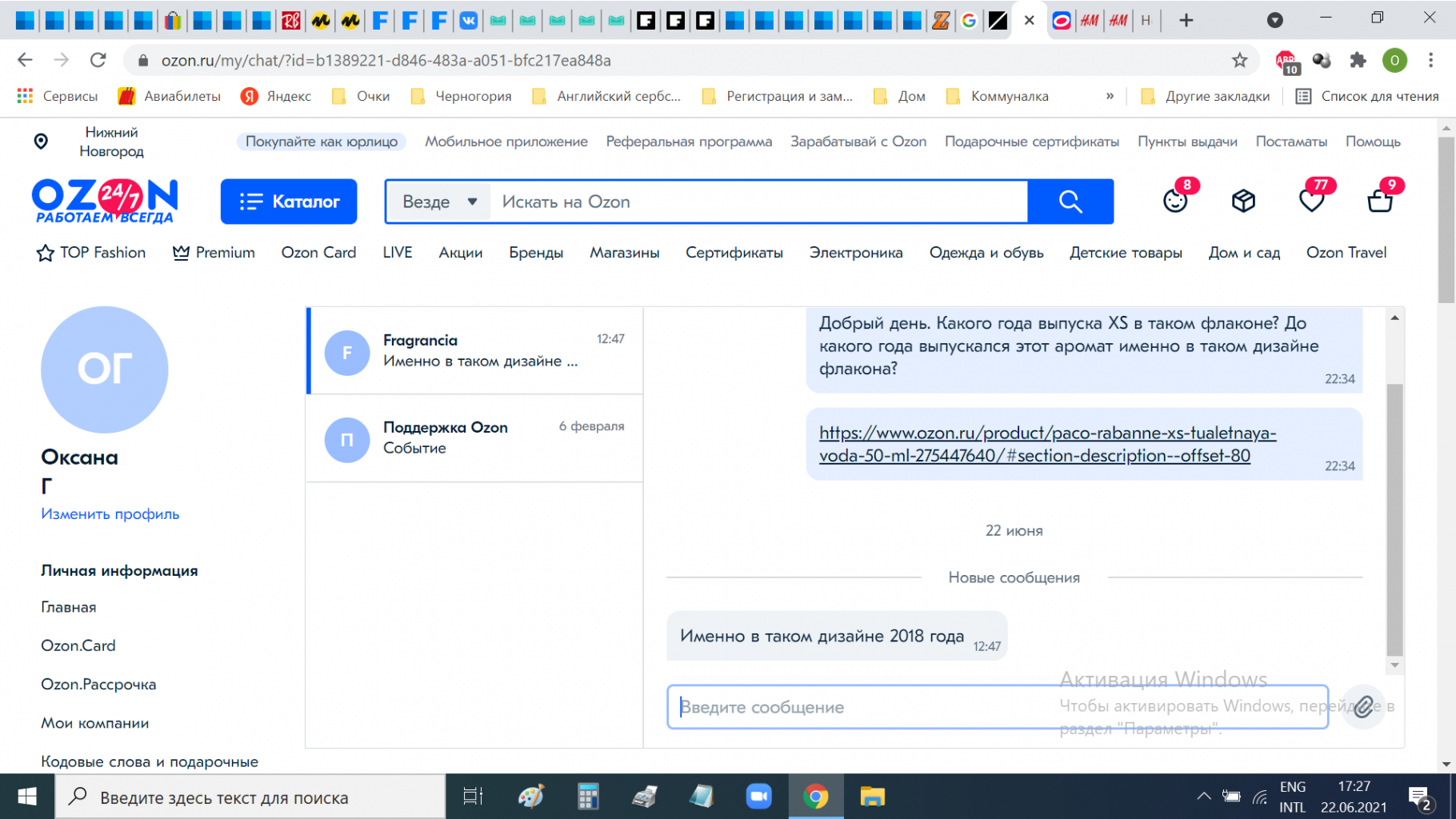Image resolution: width=1456 pixels, height=819 pixels.
Task: Show hidden system tray icons
Action: tap(1203, 797)
